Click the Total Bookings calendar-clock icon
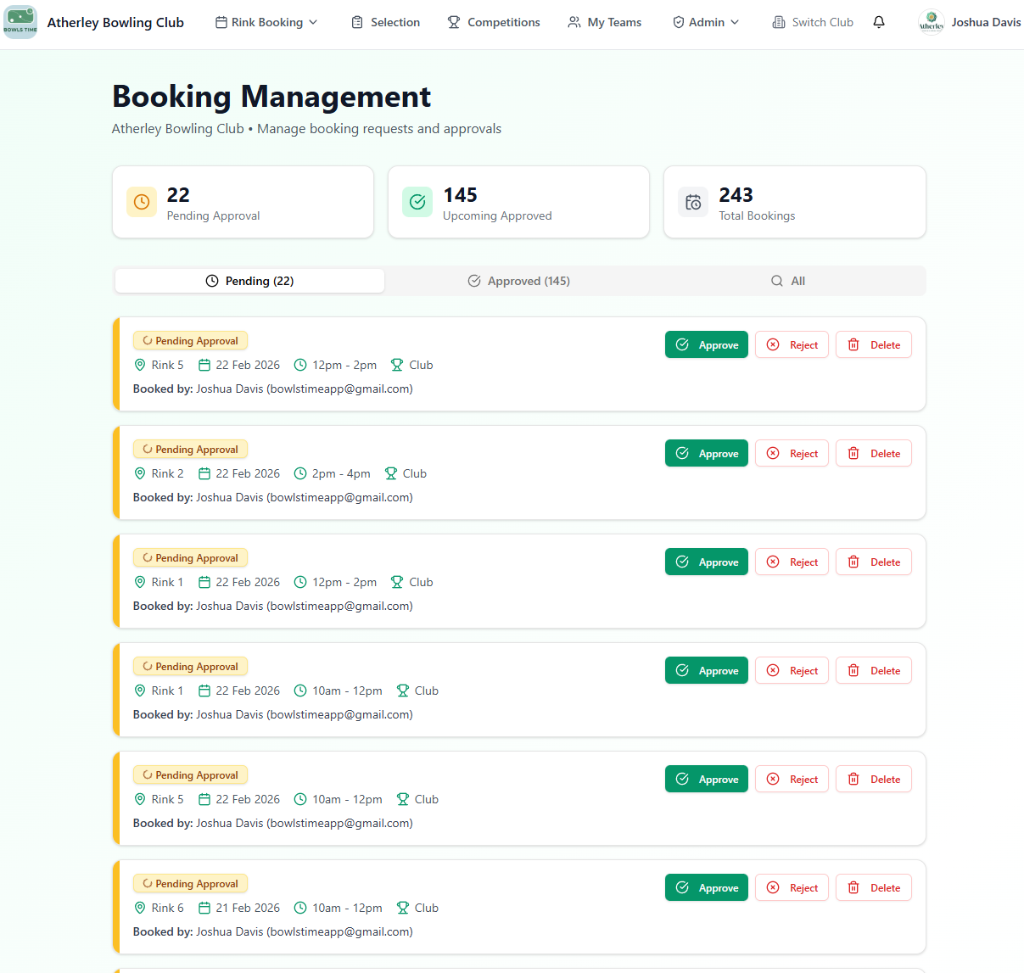Viewport: 1024px width, 973px height. pos(693,202)
